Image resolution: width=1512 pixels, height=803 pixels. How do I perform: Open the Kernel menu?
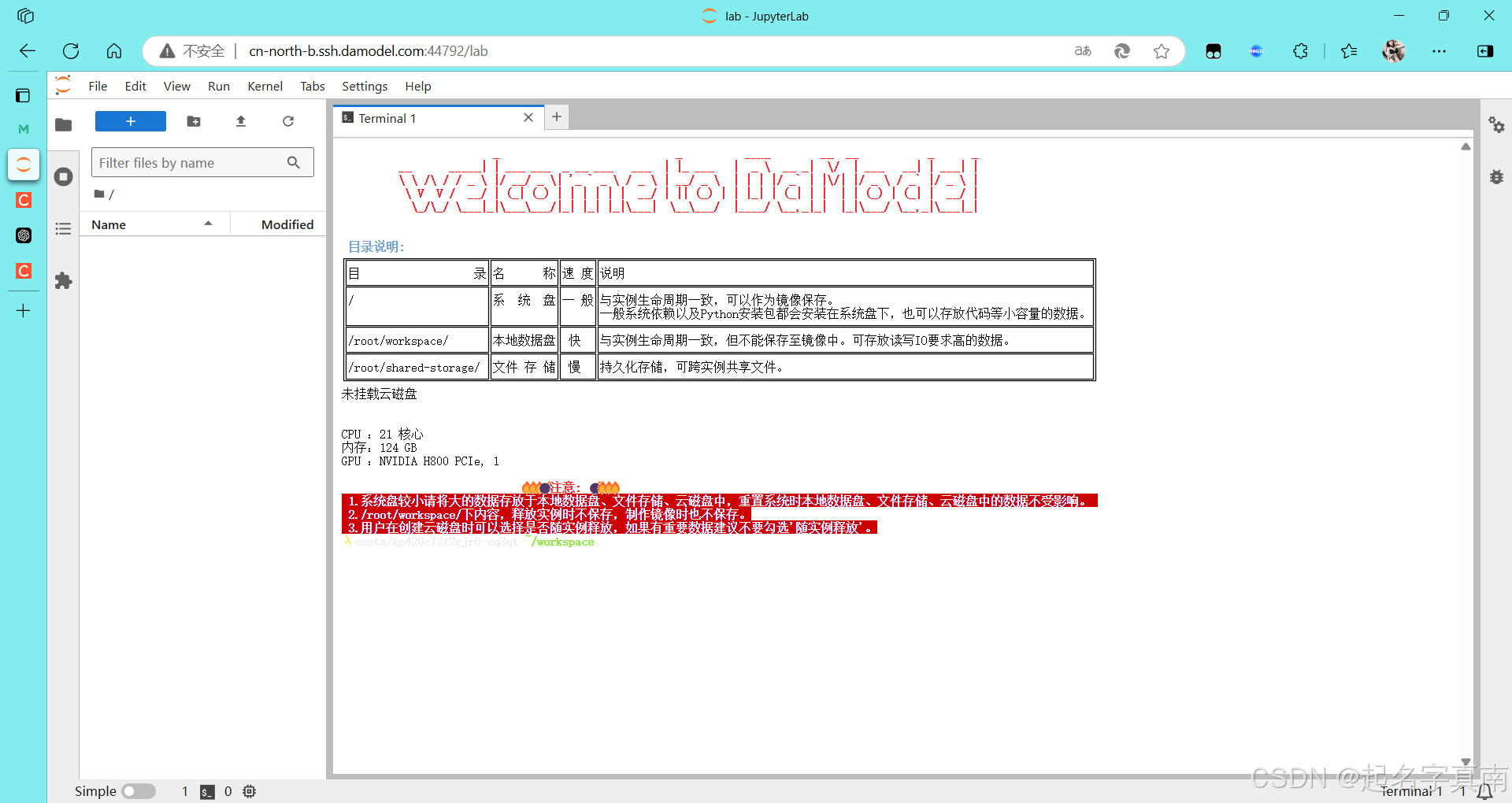tap(265, 87)
